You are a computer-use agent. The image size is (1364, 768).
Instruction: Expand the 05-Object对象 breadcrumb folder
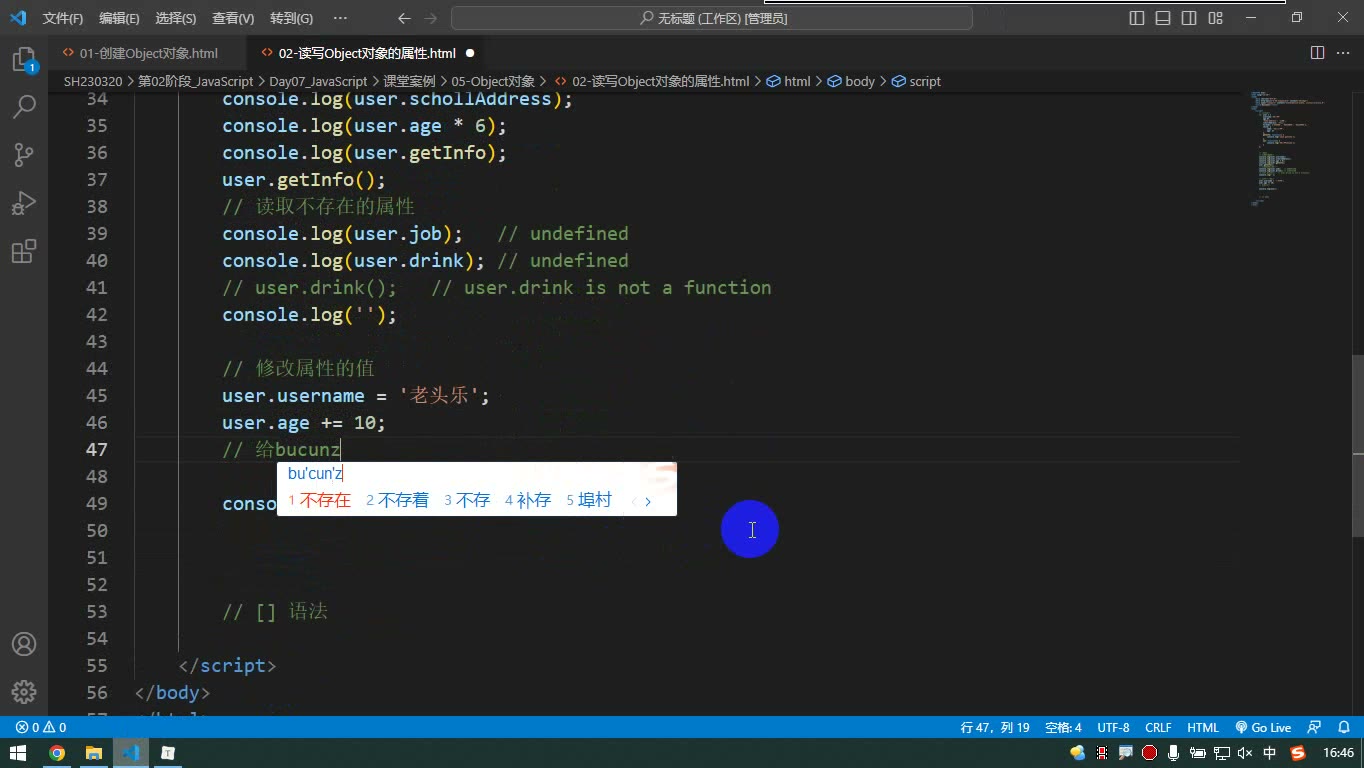(493, 81)
